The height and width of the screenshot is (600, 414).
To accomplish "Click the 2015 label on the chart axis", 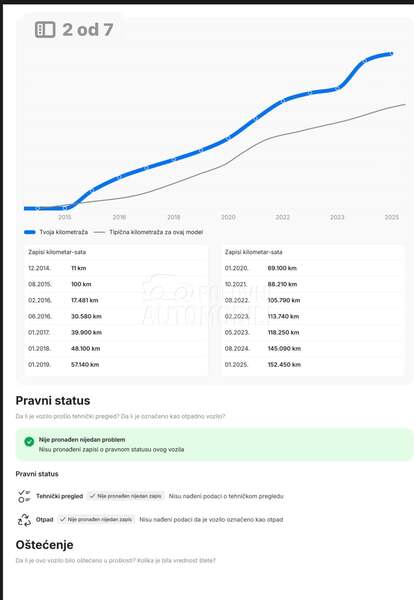I will click(x=65, y=217).
